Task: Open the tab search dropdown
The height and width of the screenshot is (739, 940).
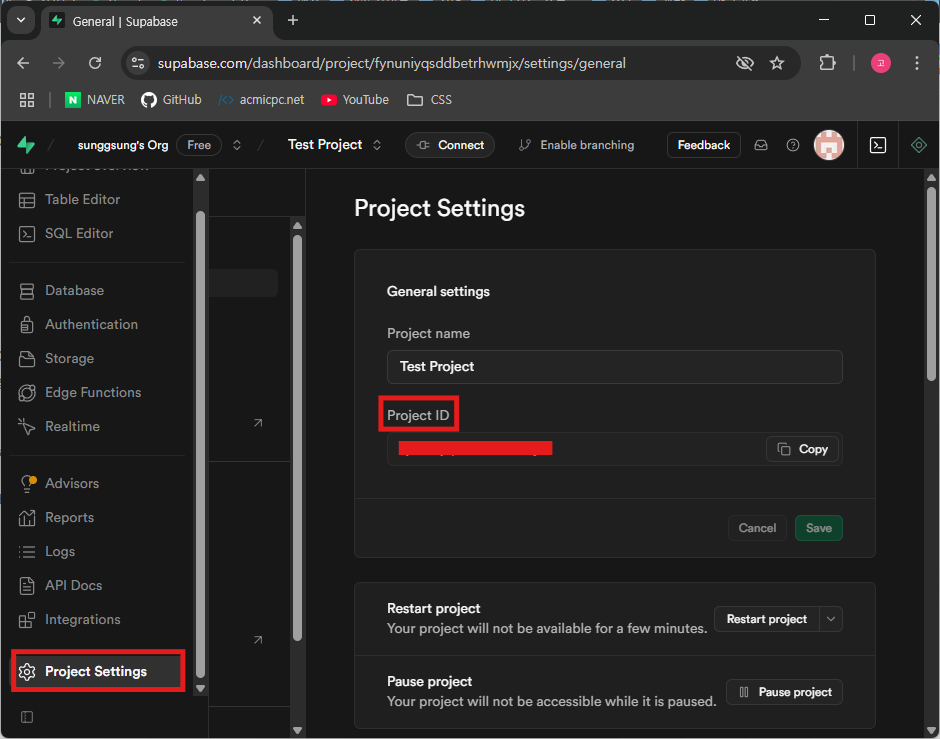Action: [21, 20]
